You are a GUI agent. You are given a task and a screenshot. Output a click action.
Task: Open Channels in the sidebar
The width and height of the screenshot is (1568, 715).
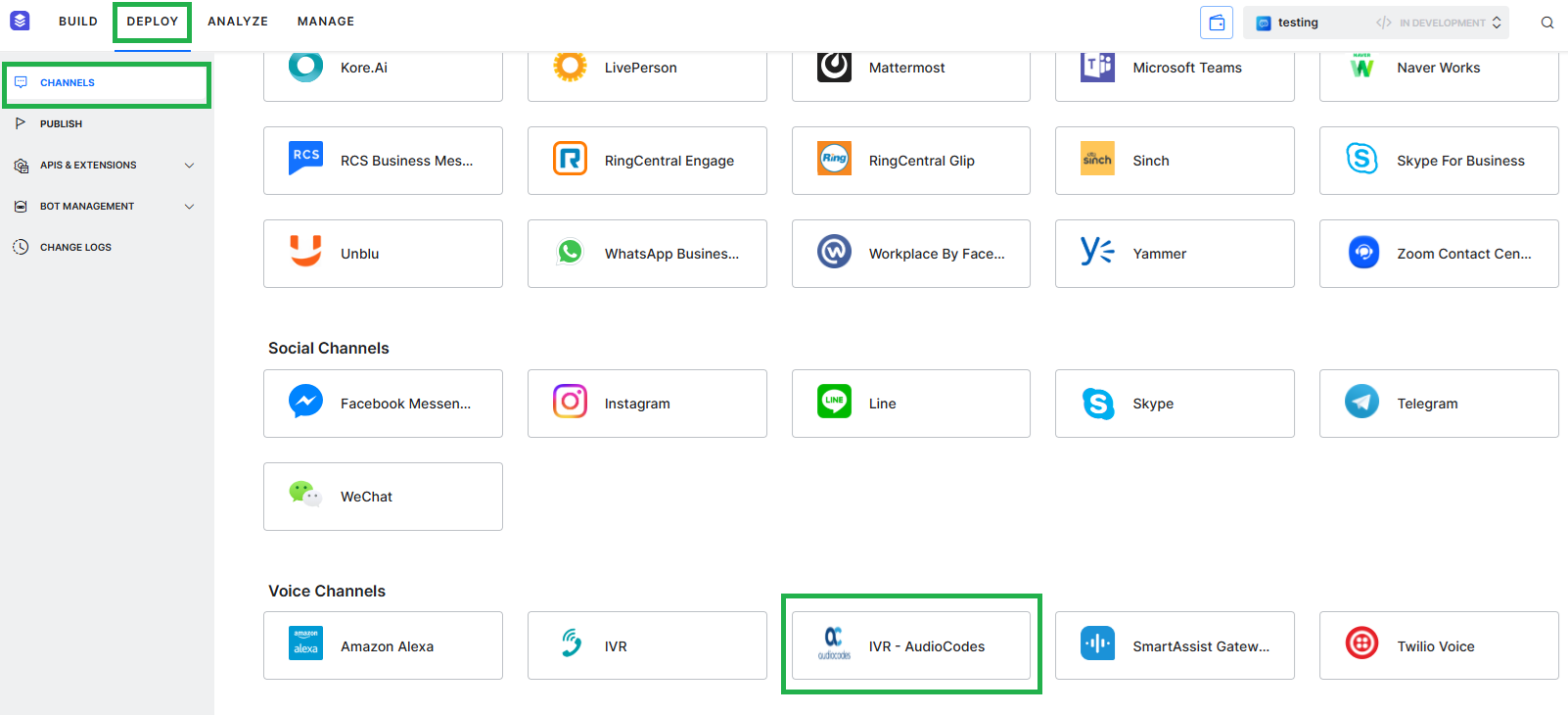(107, 83)
